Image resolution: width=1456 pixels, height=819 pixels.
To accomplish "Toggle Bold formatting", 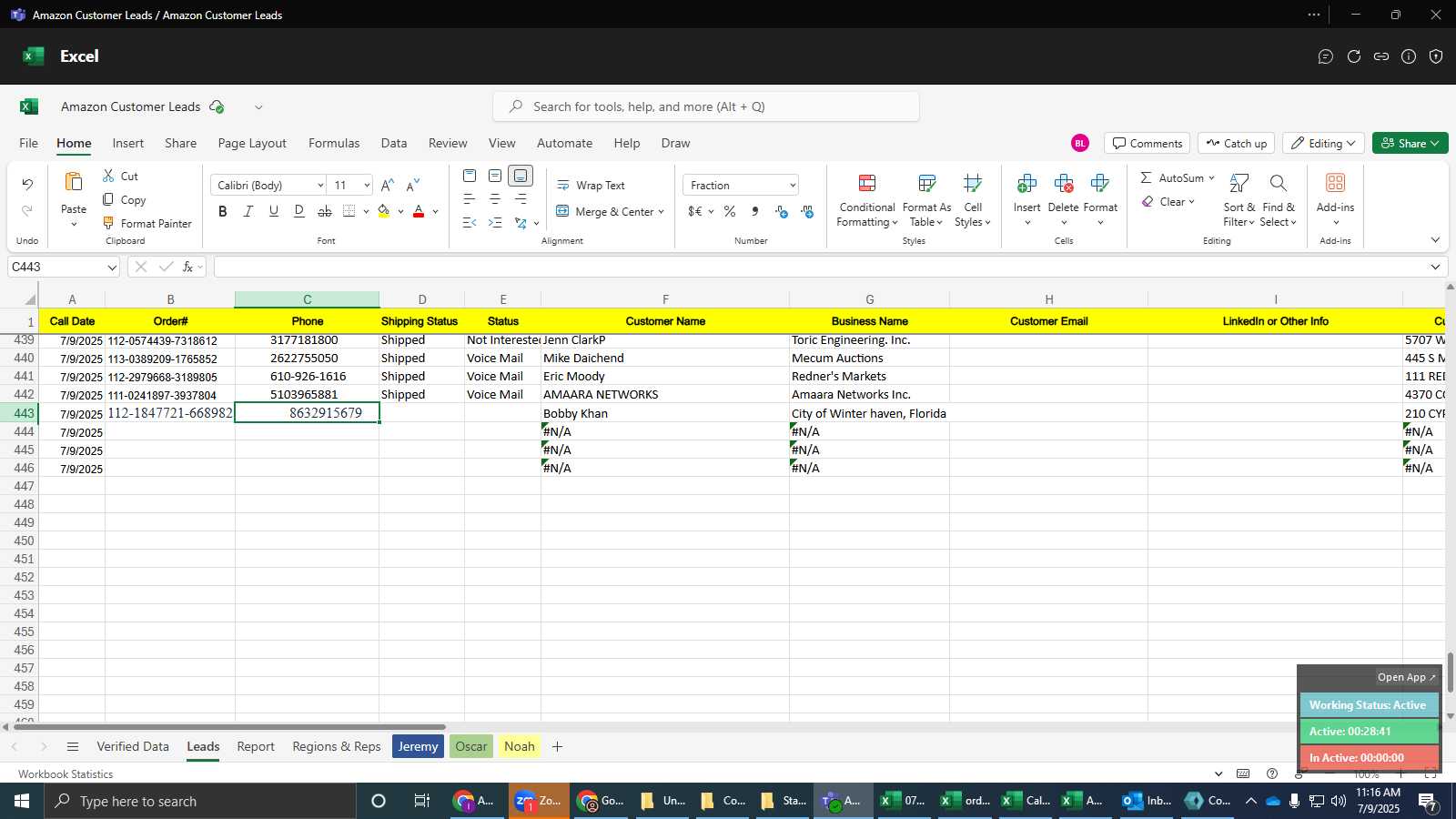I will pos(223,211).
